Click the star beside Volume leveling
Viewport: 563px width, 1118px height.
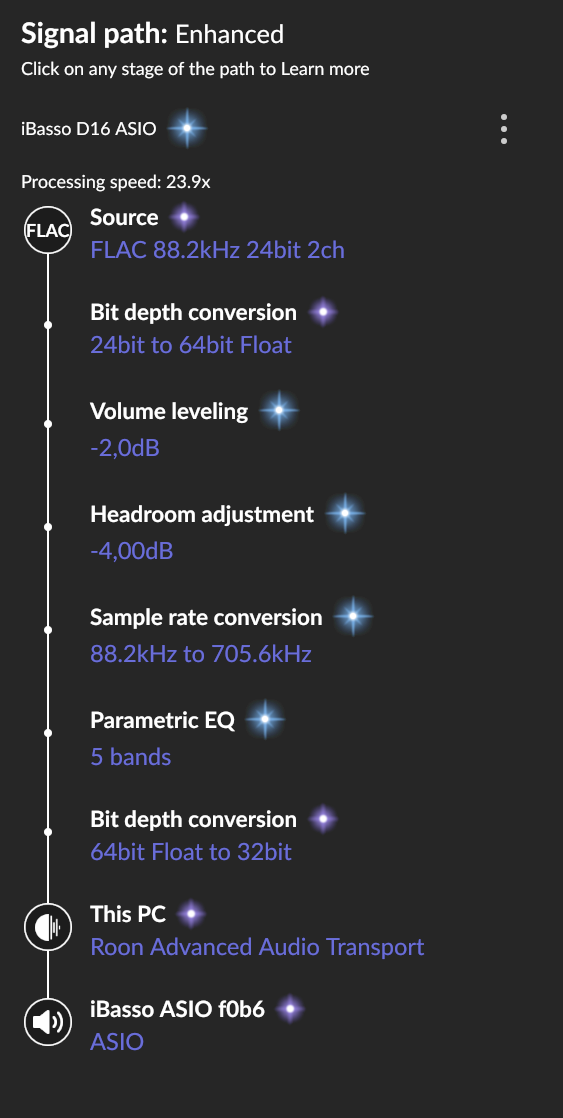point(279,411)
